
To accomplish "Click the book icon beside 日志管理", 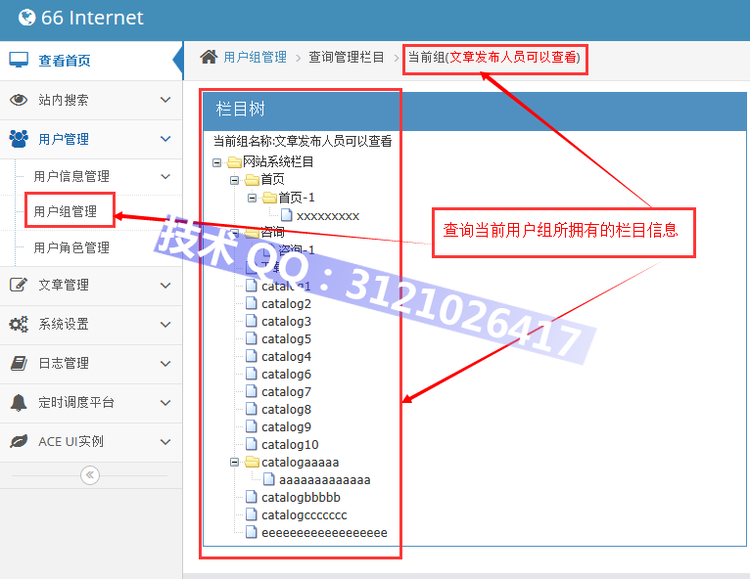I will coord(19,363).
